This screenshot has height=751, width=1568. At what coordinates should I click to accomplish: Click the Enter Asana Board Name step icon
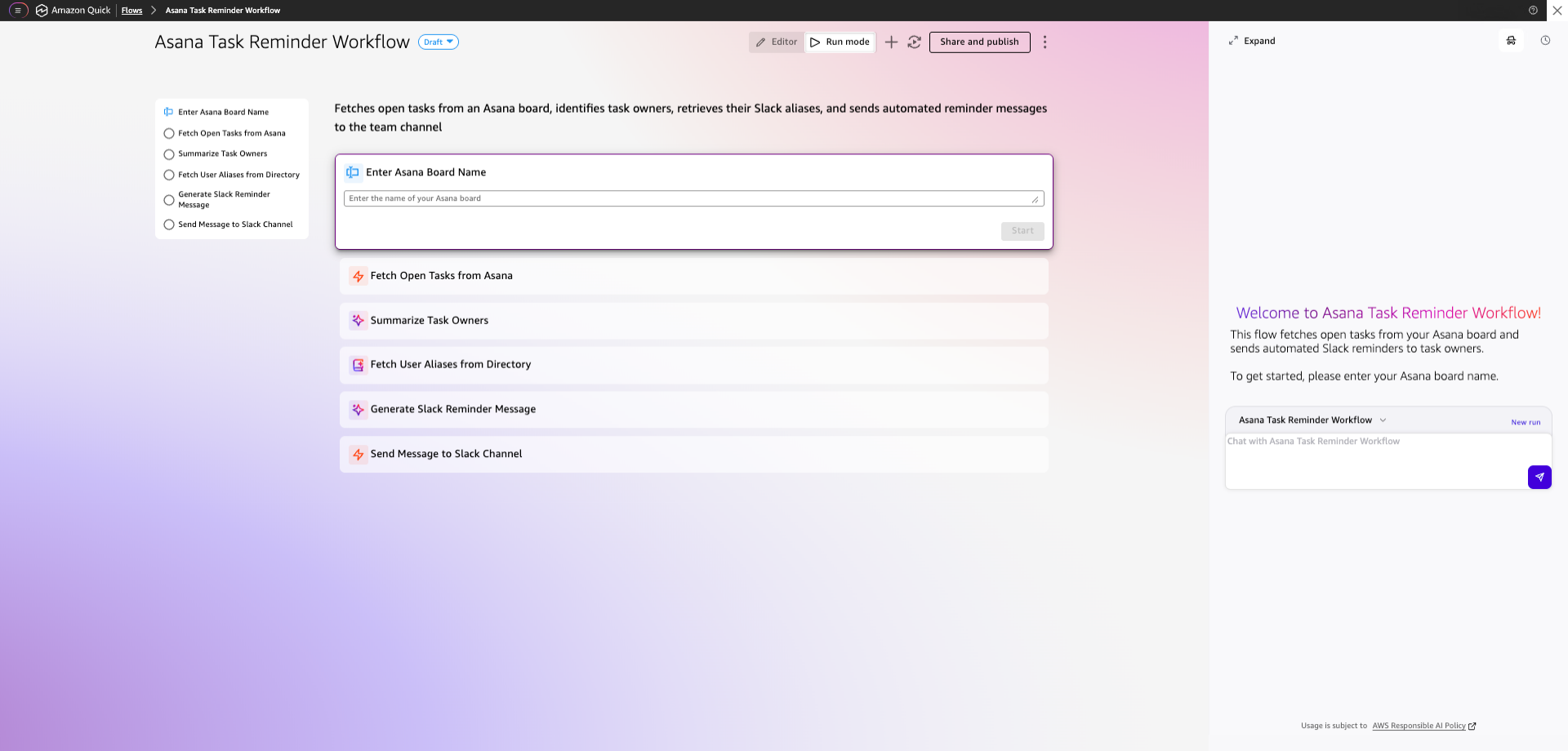point(353,172)
